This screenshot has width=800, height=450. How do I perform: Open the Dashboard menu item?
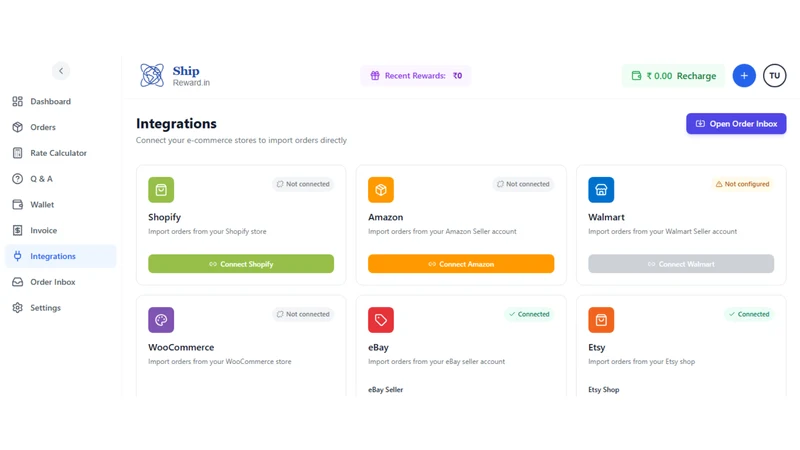[61, 102]
